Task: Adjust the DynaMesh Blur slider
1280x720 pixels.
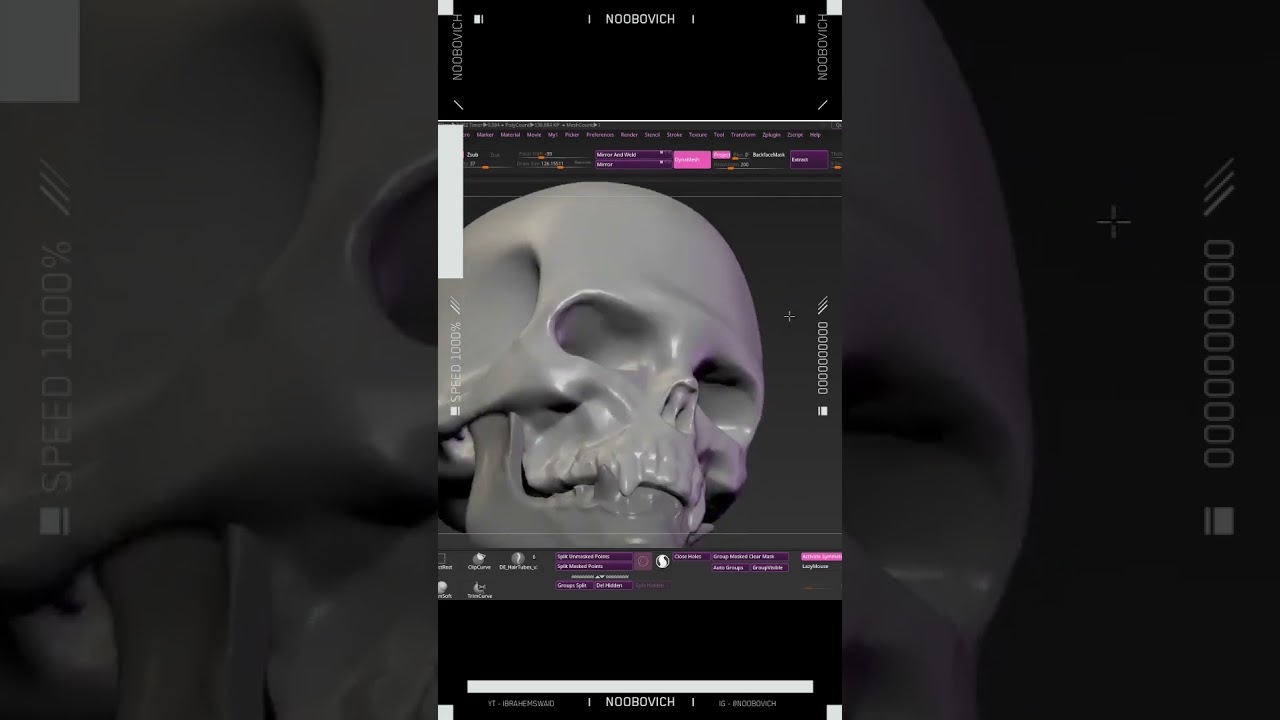Action: [741, 155]
